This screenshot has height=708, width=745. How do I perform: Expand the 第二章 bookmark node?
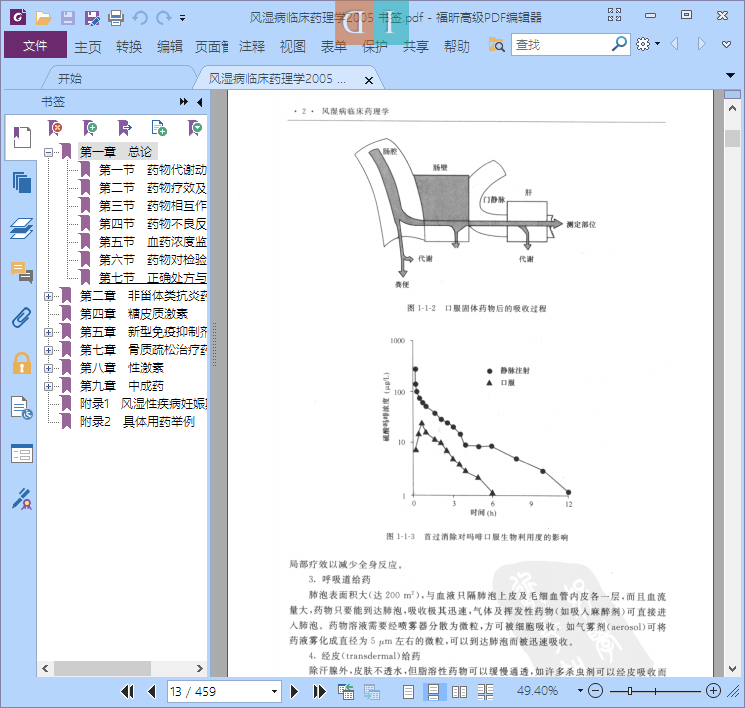[x=48, y=297]
